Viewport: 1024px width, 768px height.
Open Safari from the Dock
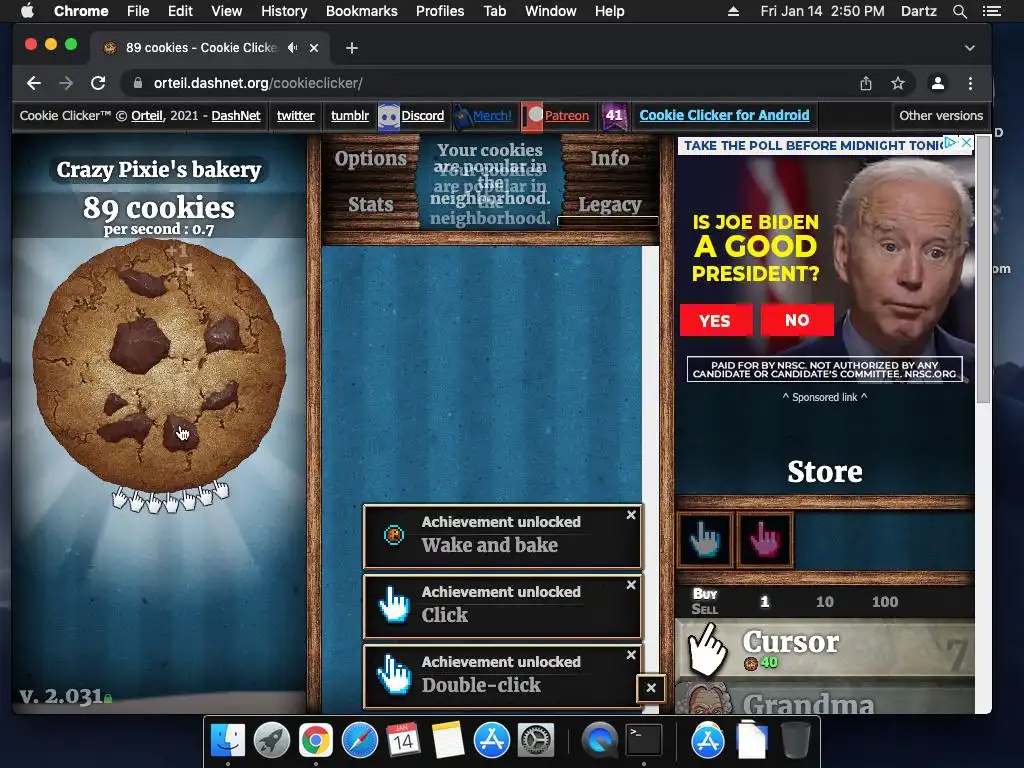pos(359,740)
